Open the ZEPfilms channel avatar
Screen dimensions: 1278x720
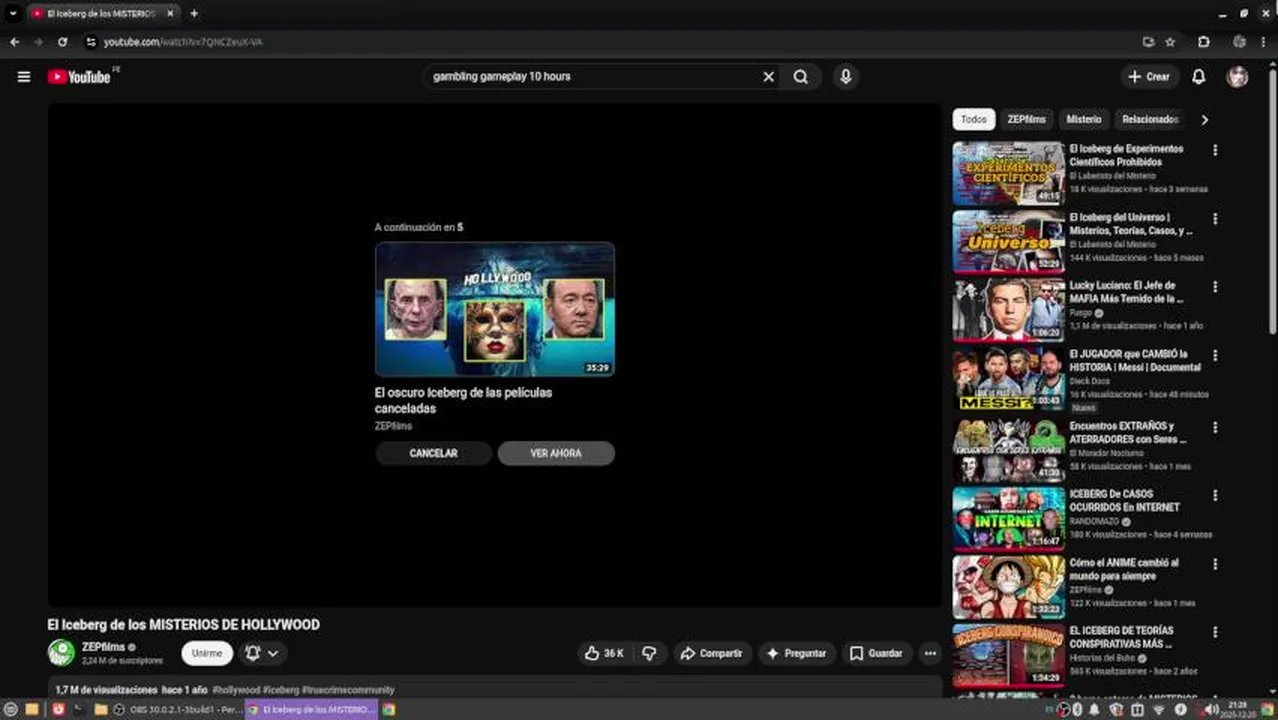tap(61, 653)
